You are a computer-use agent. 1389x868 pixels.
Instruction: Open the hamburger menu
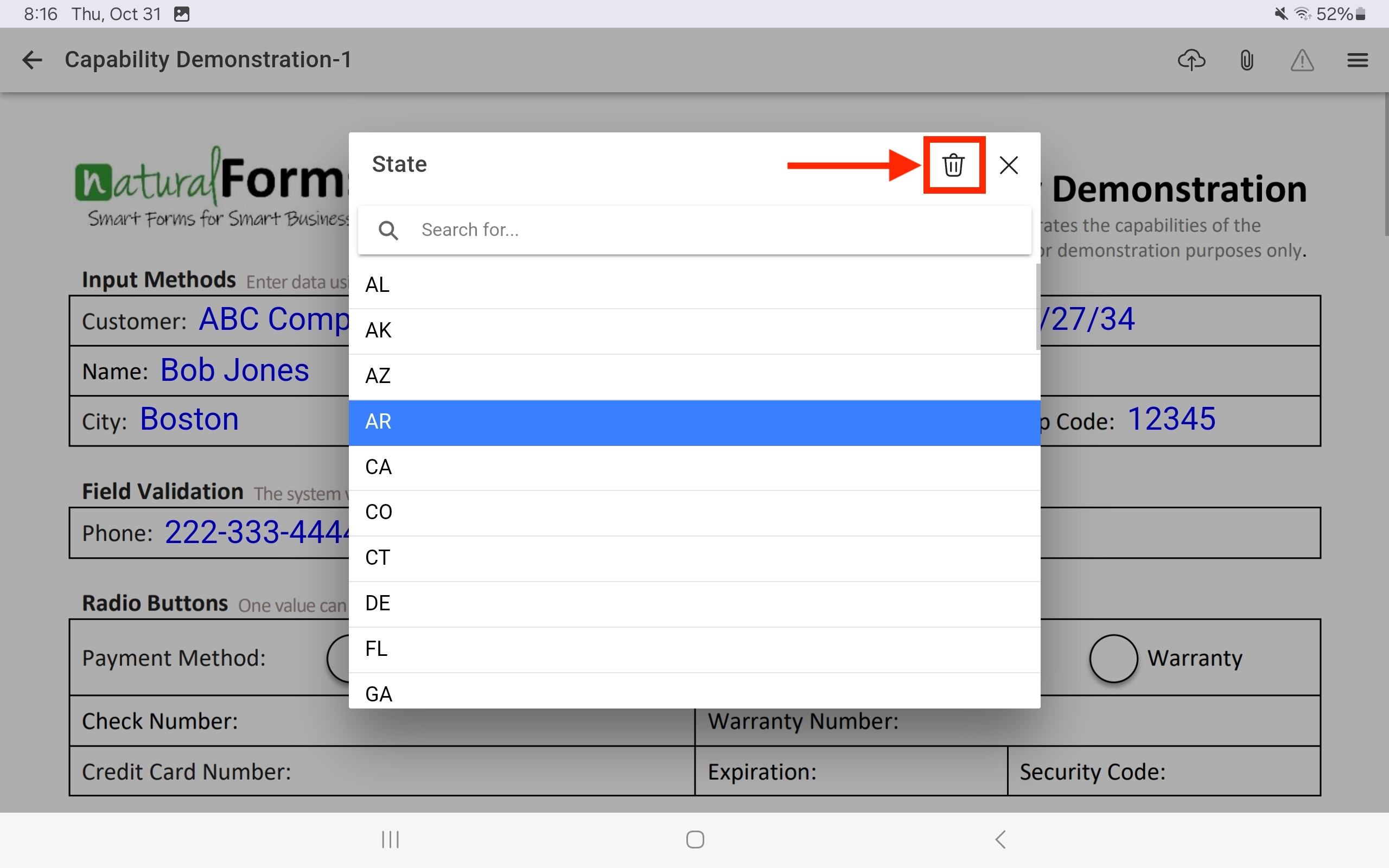(1358, 60)
